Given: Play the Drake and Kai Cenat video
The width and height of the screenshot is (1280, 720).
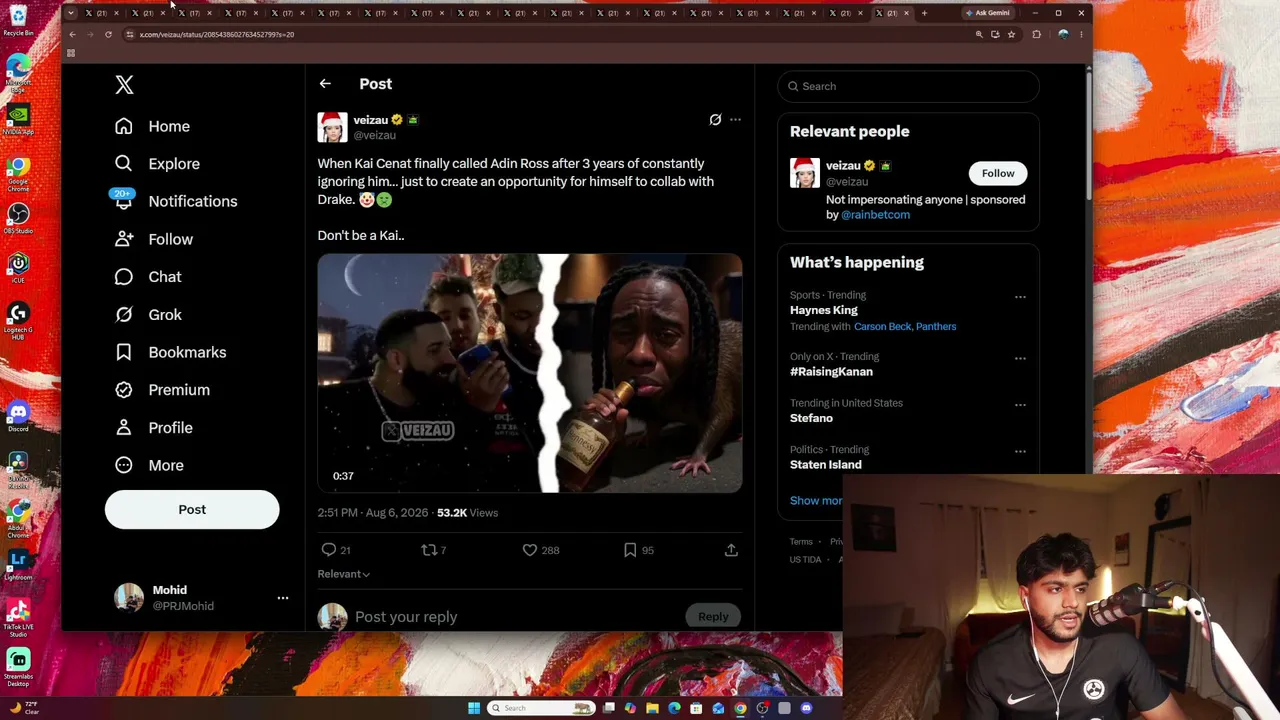Looking at the screenshot, I should point(530,373).
